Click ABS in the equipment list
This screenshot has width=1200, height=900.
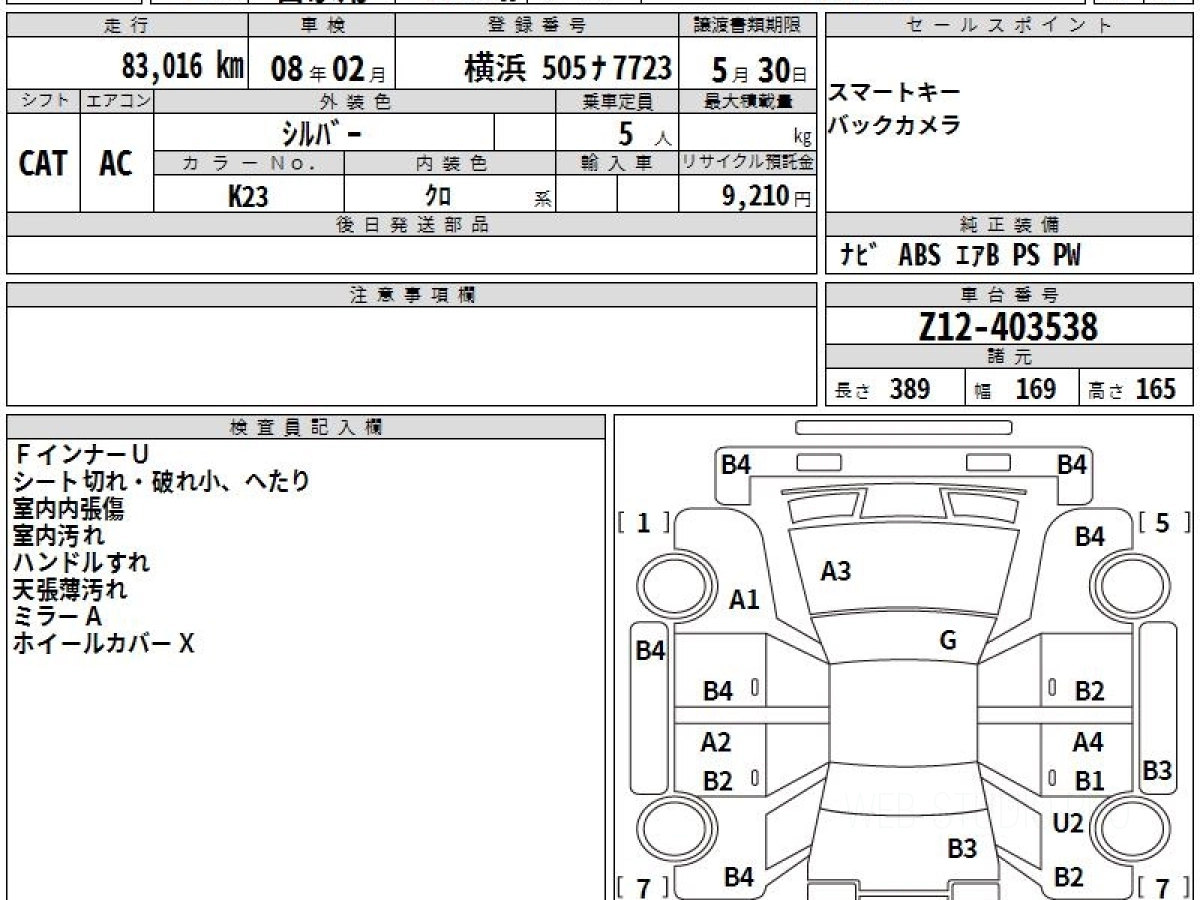[x=920, y=255]
